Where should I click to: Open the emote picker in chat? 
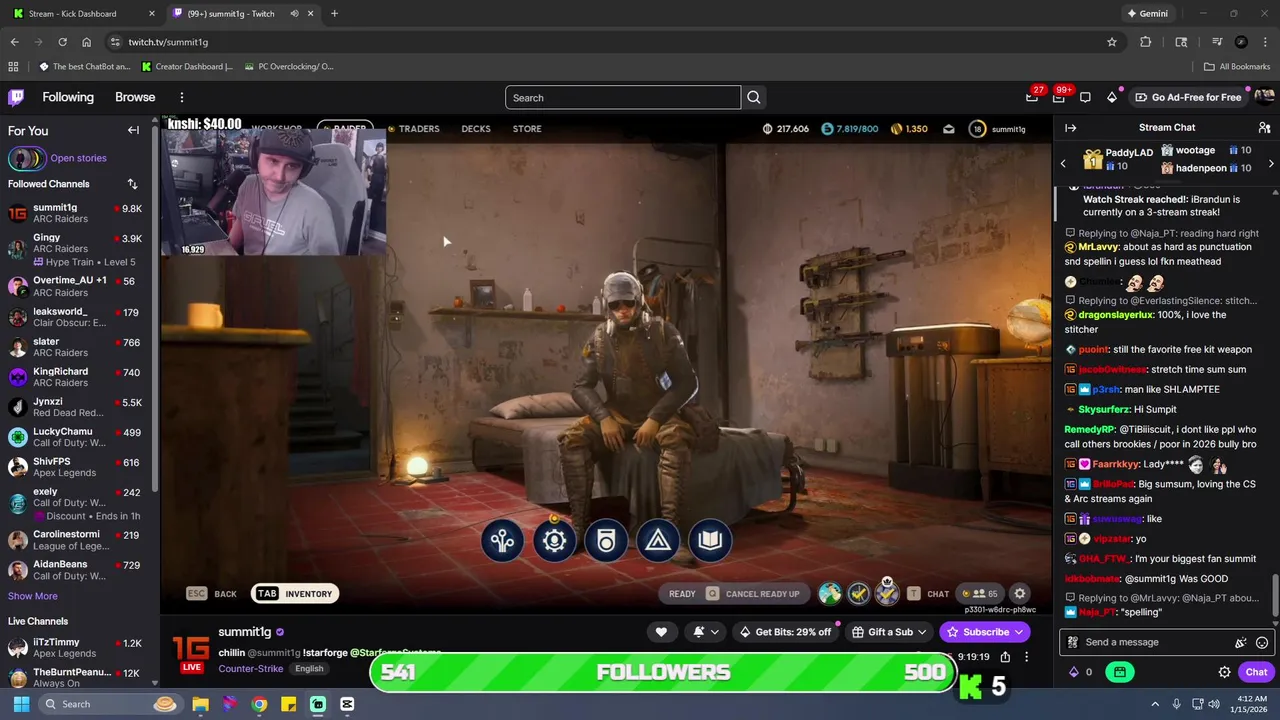pos(1262,643)
